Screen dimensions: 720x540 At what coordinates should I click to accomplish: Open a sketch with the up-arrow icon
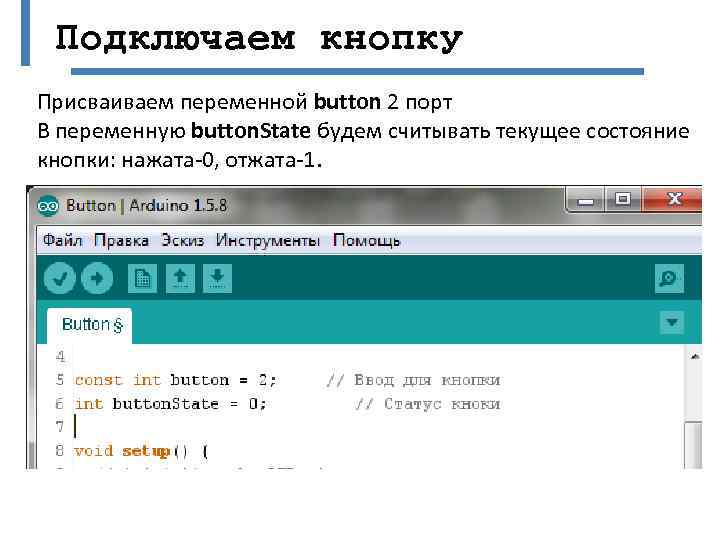pyautogui.click(x=180, y=278)
